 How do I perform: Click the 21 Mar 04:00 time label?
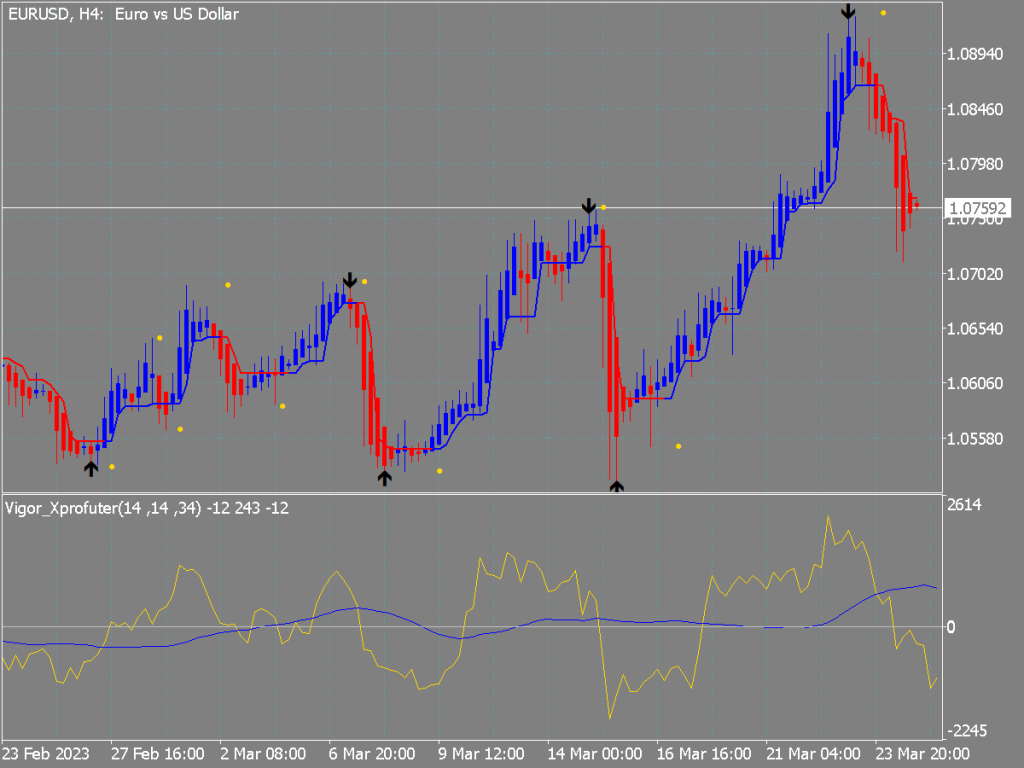[x=813, y=754]
